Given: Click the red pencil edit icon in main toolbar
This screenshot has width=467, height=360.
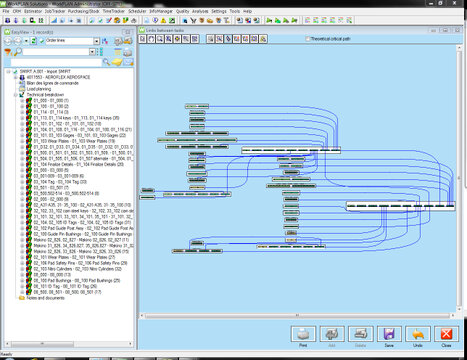Looking at the screenshot, I should click(109, 20).
